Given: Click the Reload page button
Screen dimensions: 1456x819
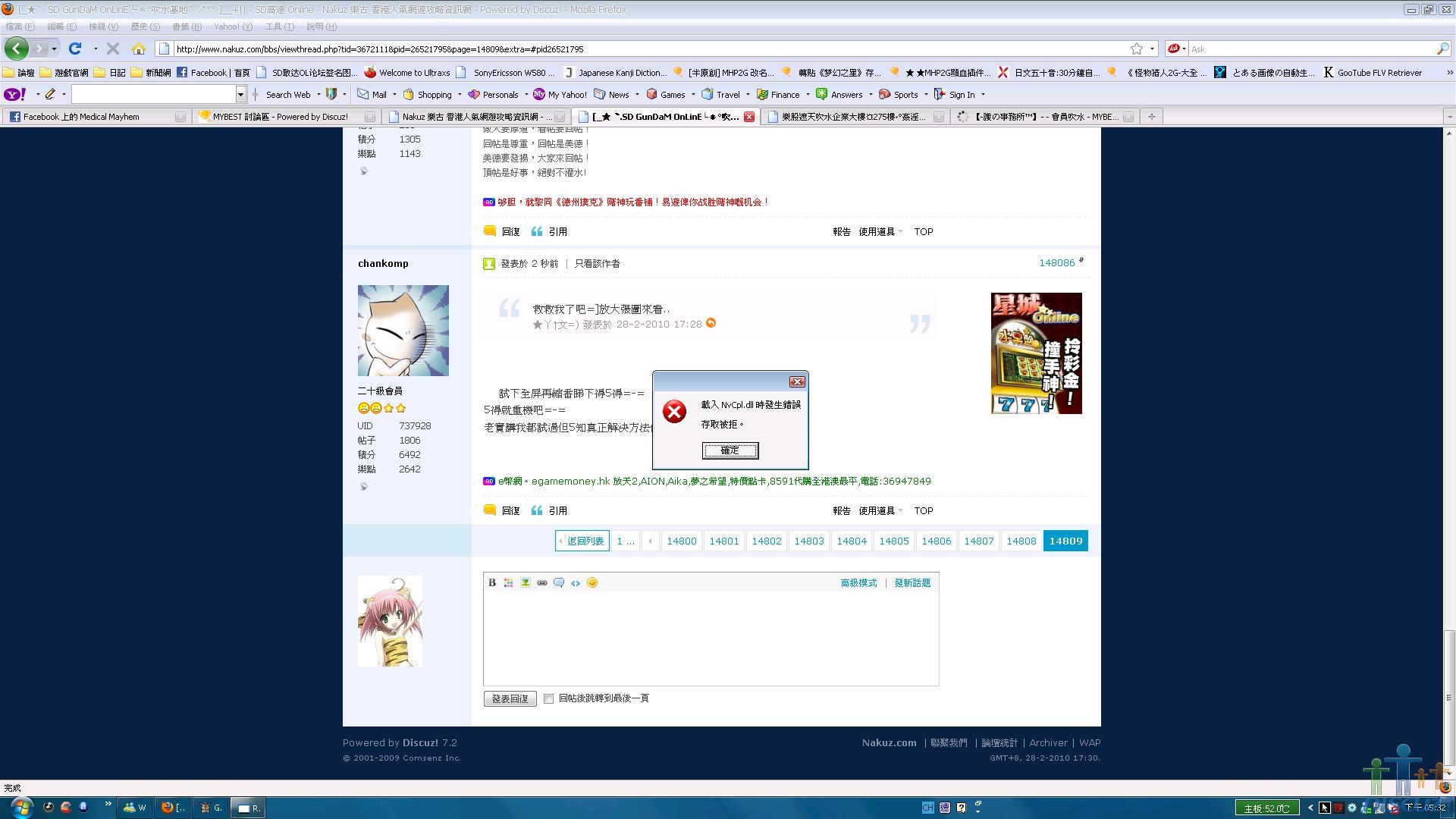Looking at the screenshot, I should pyautogui.click(x=75, y=49).
